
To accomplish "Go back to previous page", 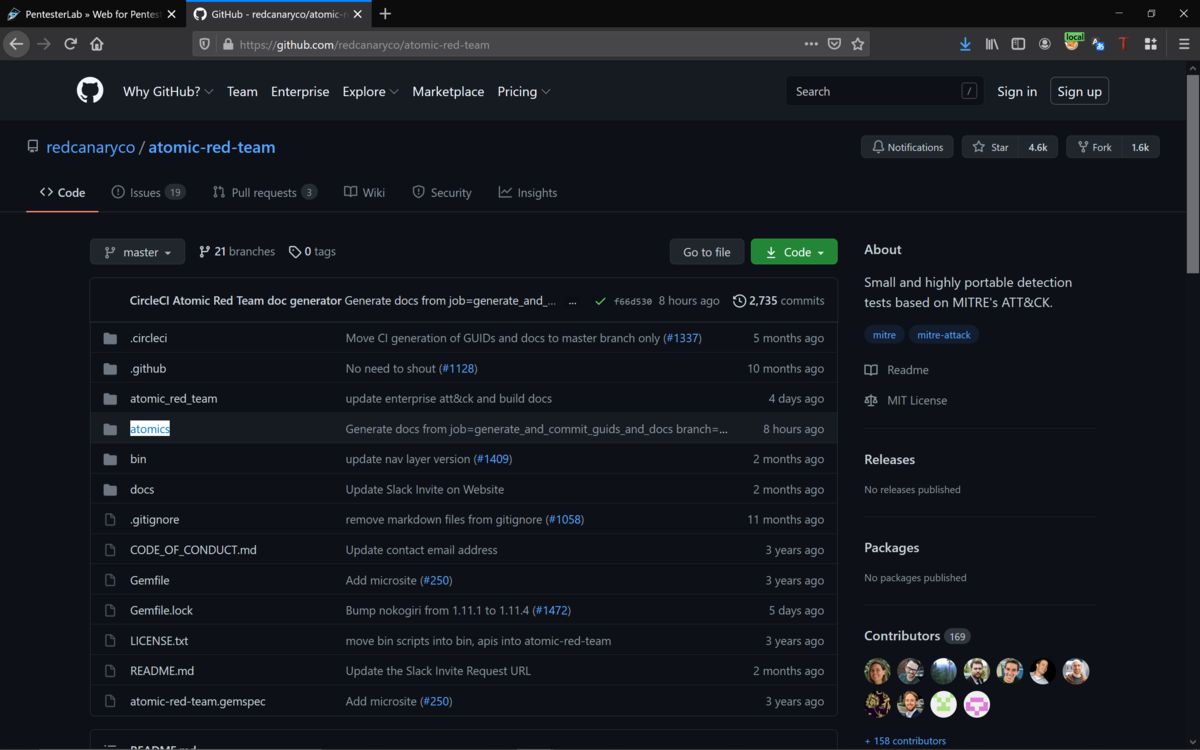I will [16, 44].
